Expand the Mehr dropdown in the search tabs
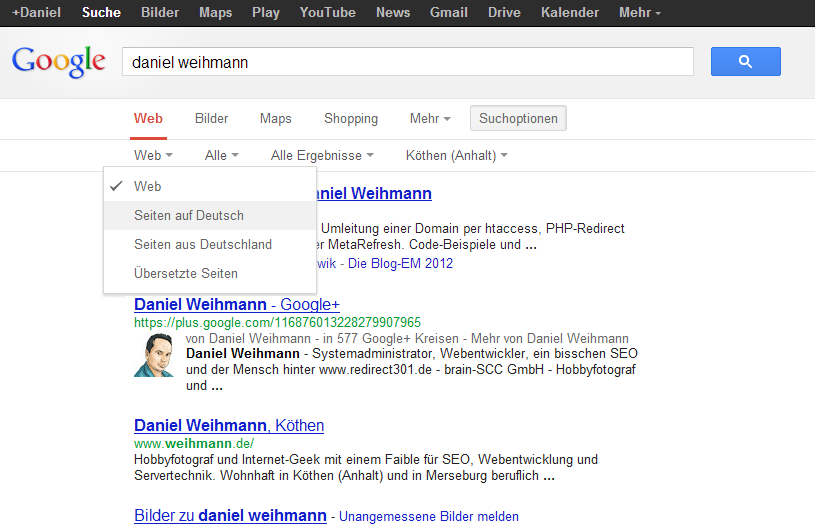The height and width of the screenshot is (526, 815). click(x=430, y=119)
